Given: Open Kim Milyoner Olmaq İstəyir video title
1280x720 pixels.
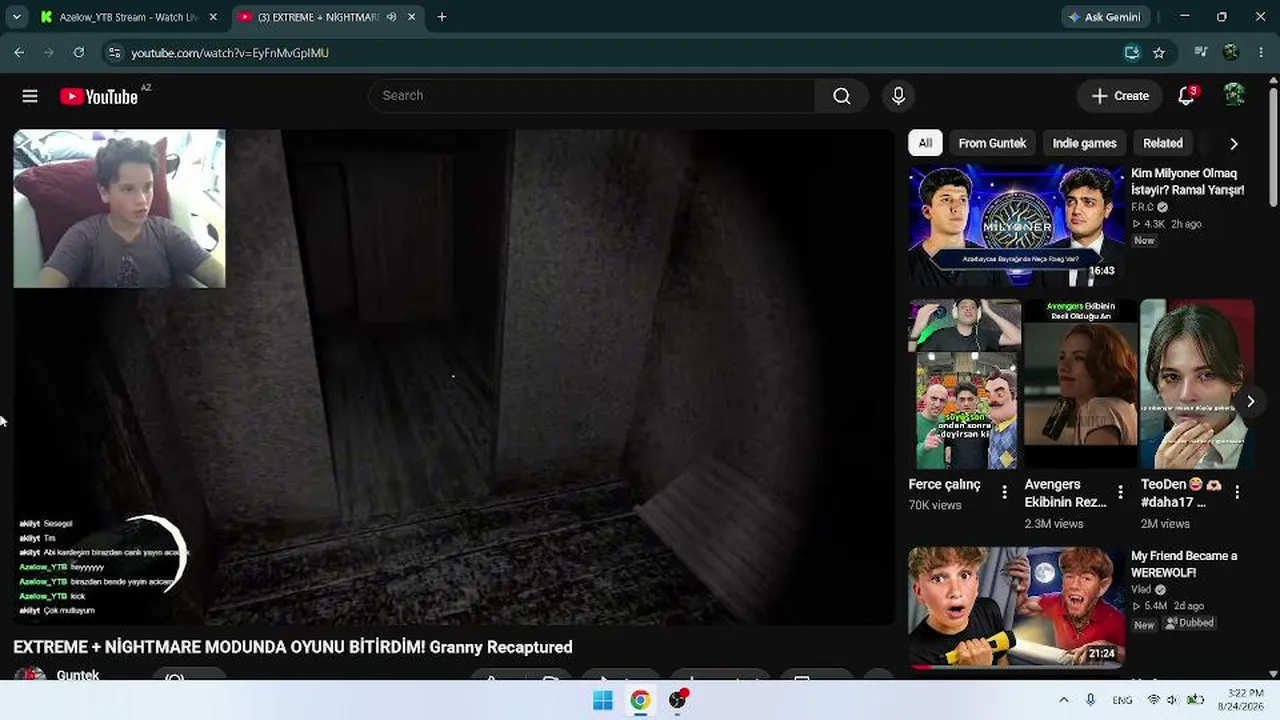Looking at the screenshot, I should click(1188, 182).
